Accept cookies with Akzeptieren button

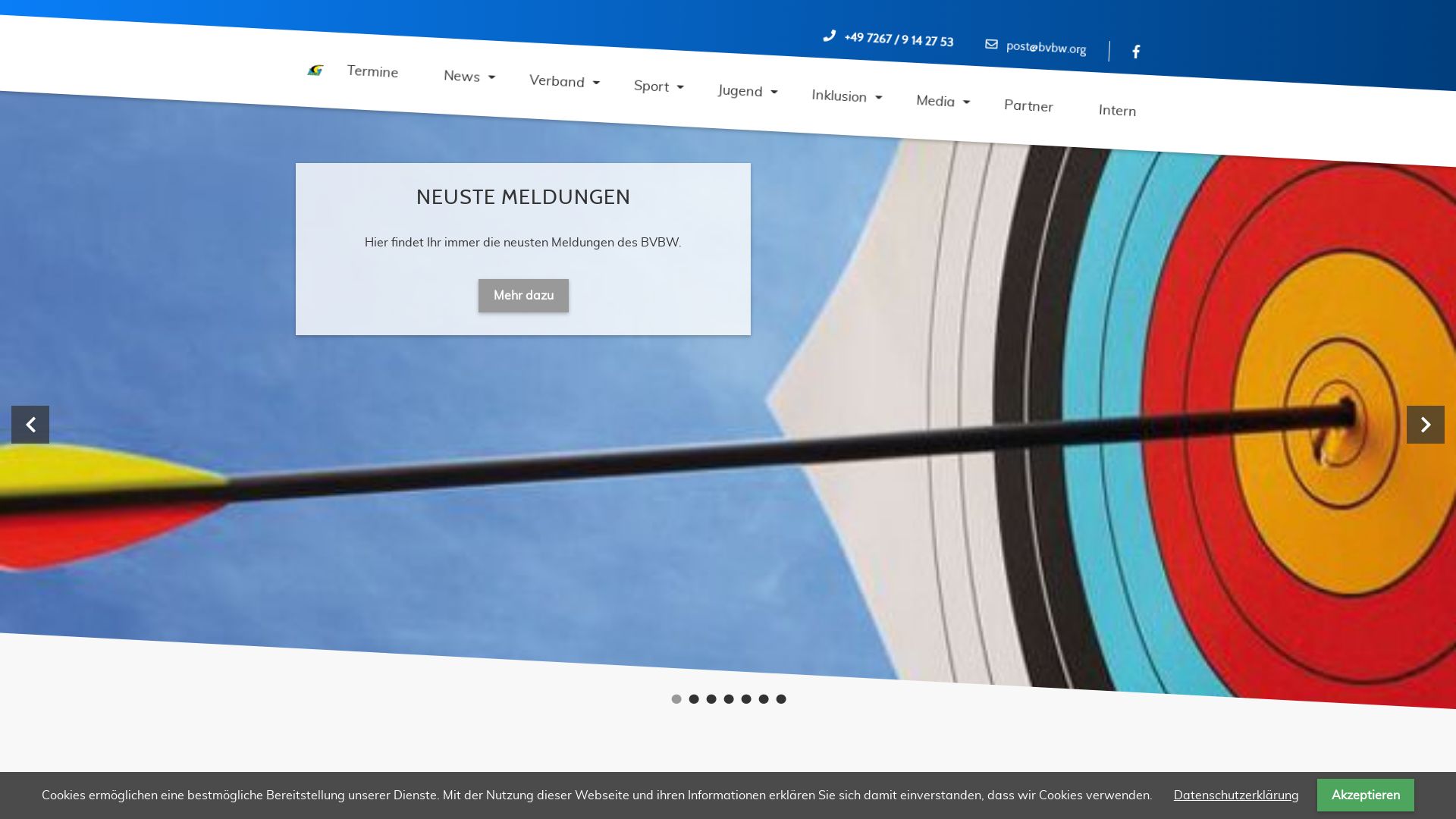tap(1366, 795)
